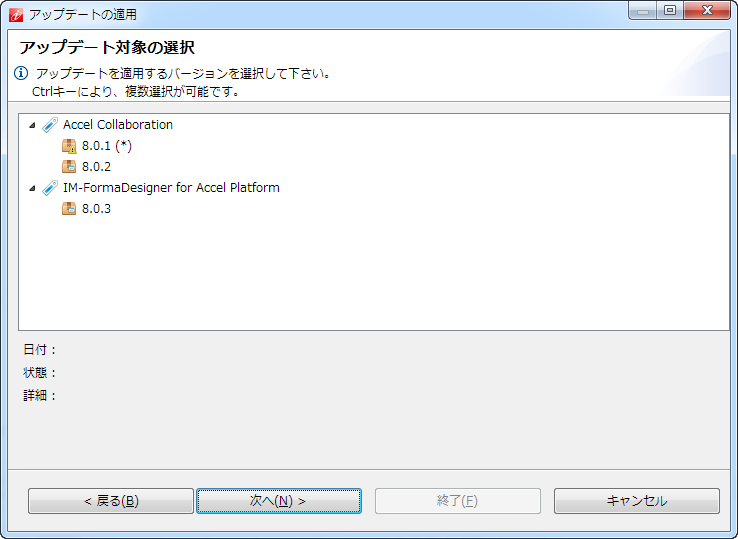Maximize the アップデートの適用 window

coord(670,11)
